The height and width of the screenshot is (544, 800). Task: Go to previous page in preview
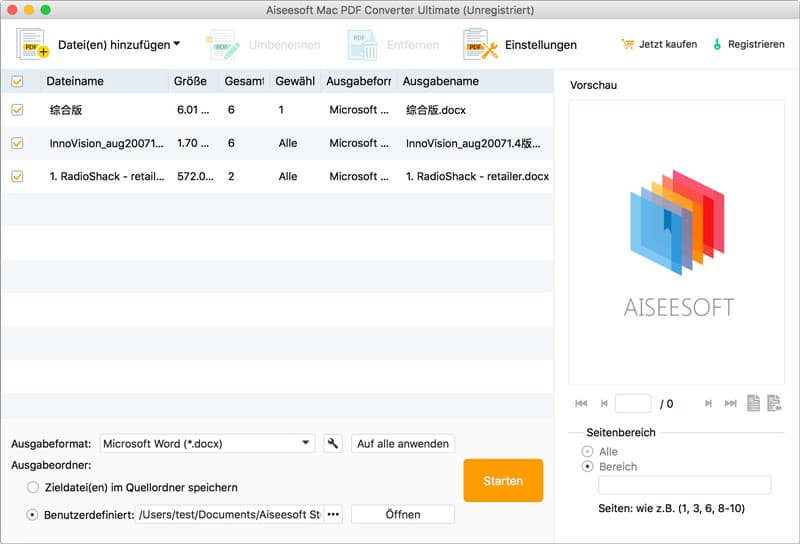pyautogui.click(x=604, y=403)
